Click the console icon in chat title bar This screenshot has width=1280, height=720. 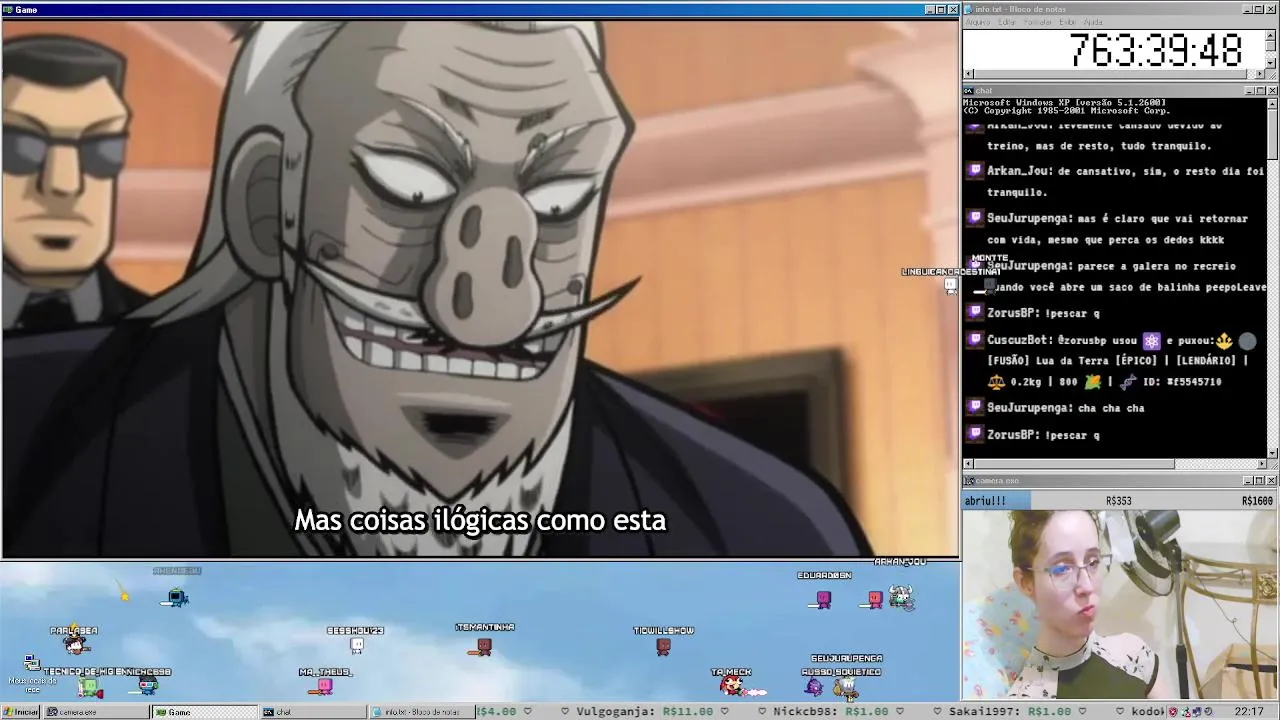[969, 91]
